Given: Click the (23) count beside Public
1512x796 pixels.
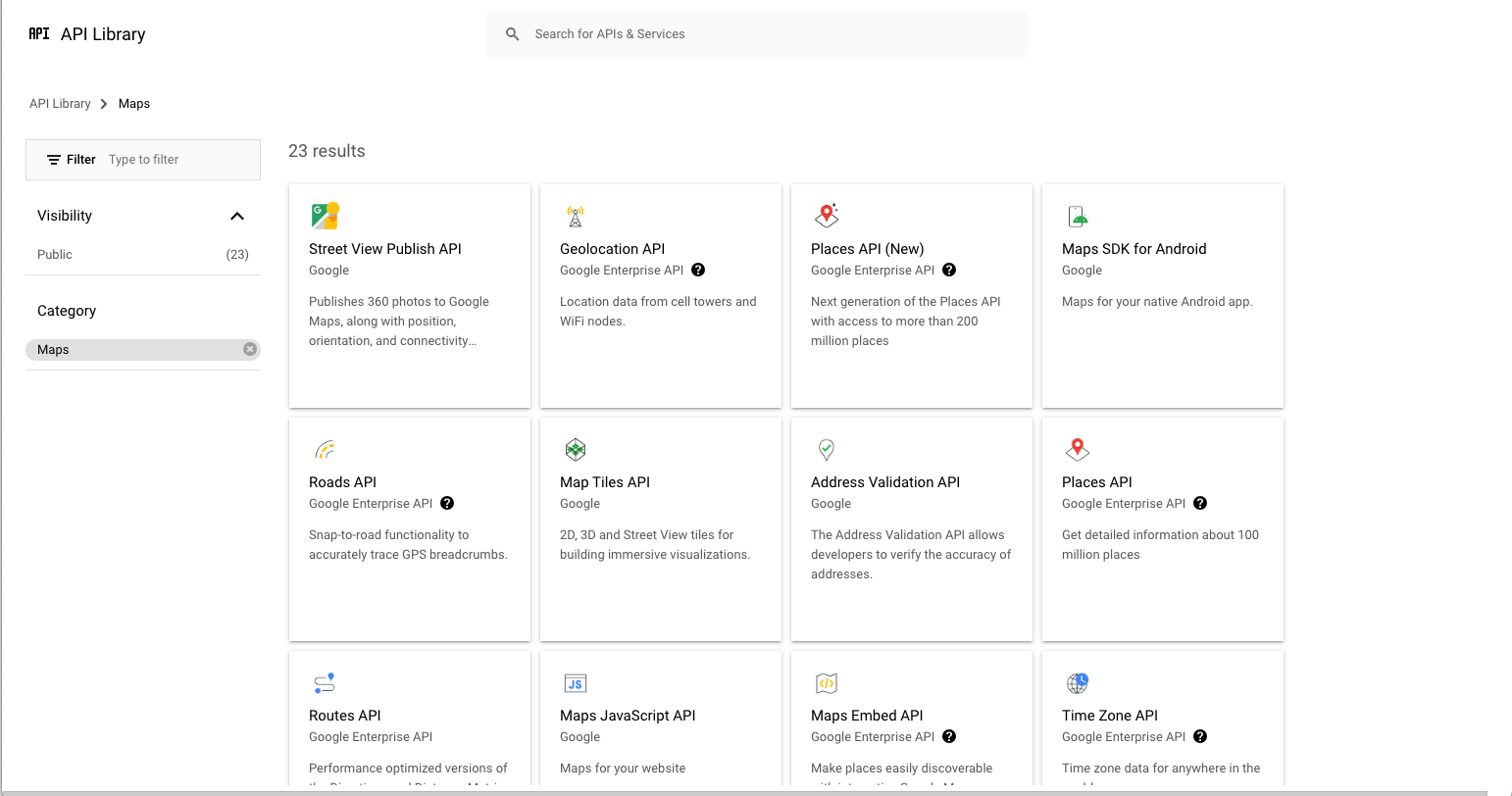Looking at the screenshot, I should pyautogui.click(x=237, y=254).
